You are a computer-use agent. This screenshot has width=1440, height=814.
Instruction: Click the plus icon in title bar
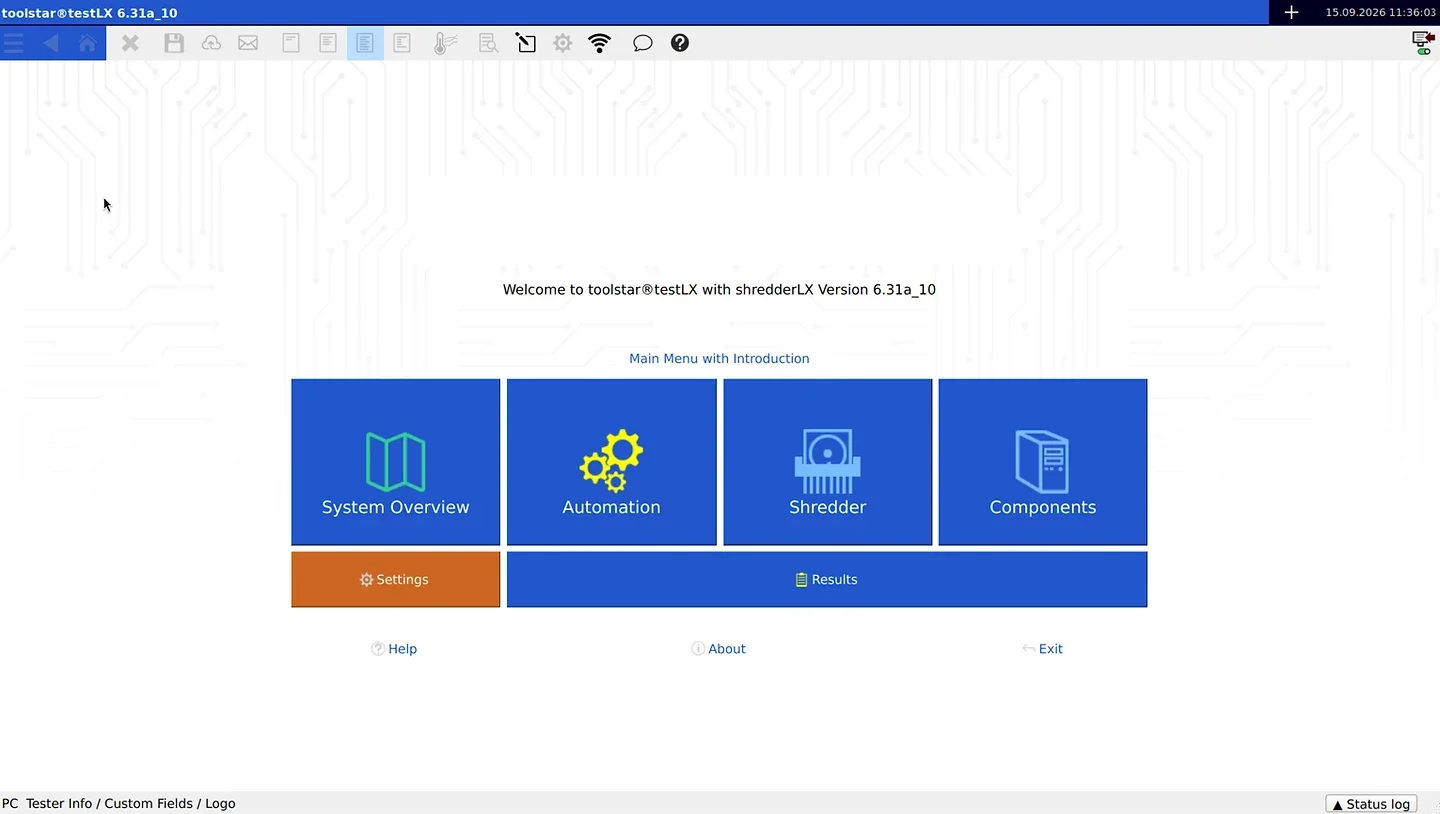1291,12
